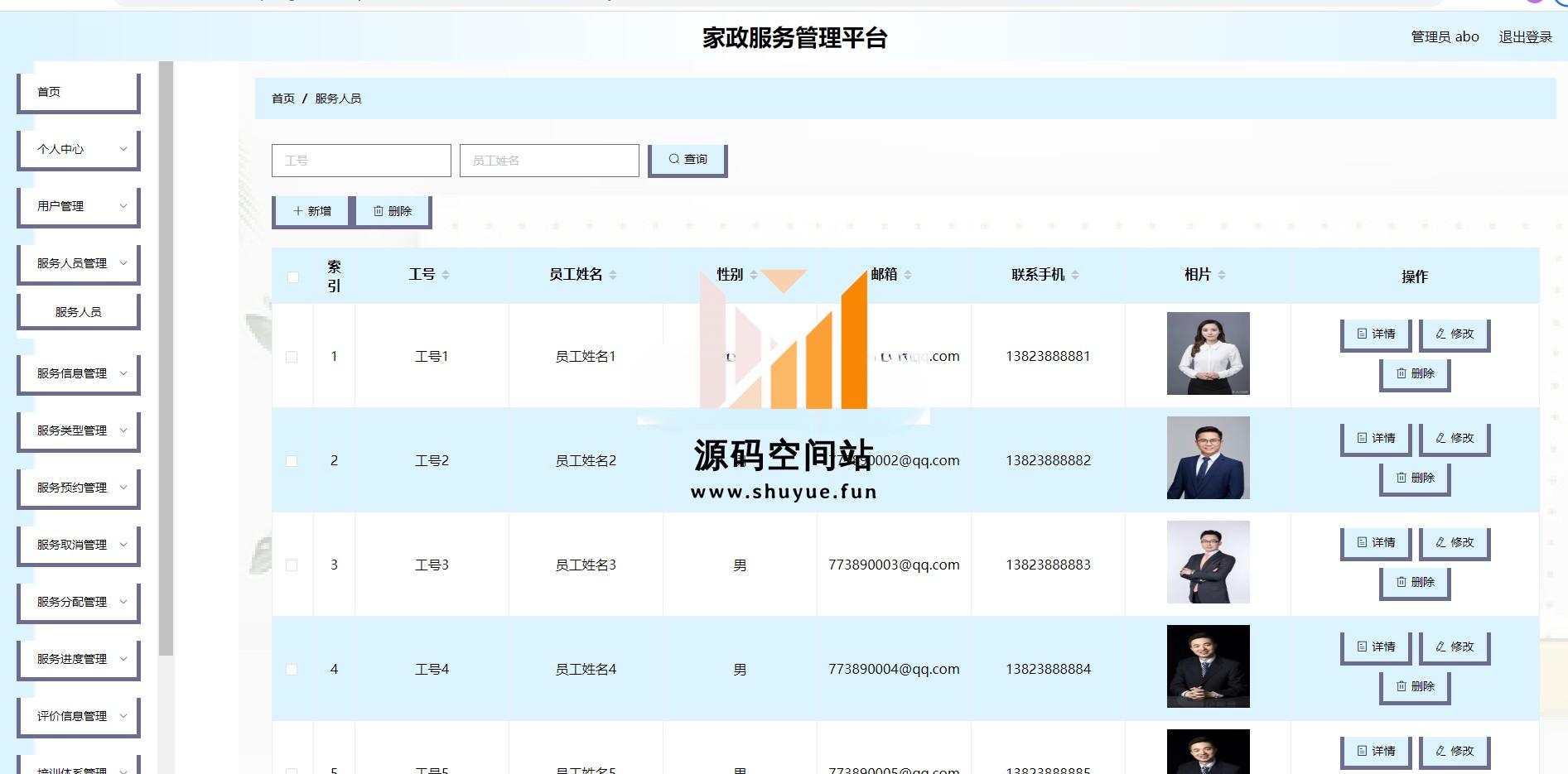Check the checkbox for row 3

tap(292, 565)
